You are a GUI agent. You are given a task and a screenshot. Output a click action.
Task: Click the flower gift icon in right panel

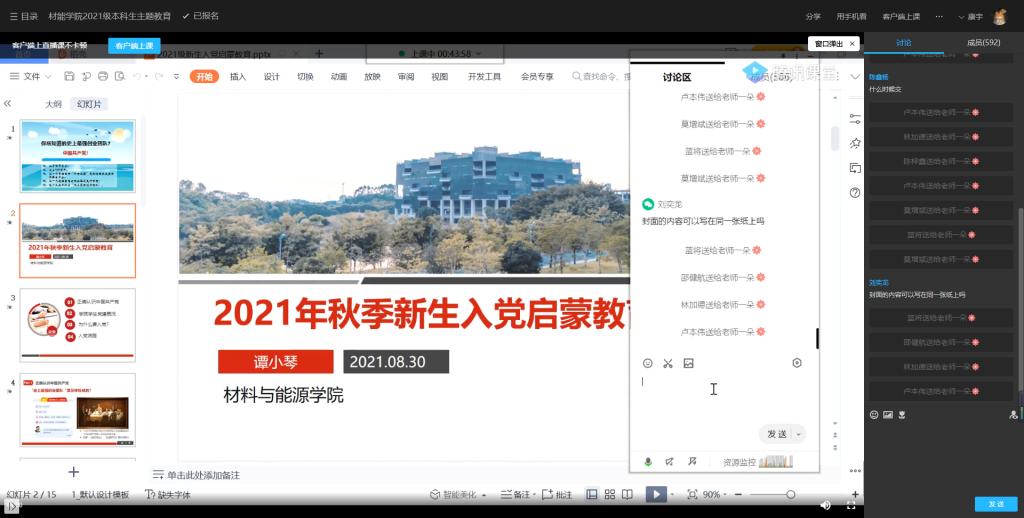click(x=901, y=414)
